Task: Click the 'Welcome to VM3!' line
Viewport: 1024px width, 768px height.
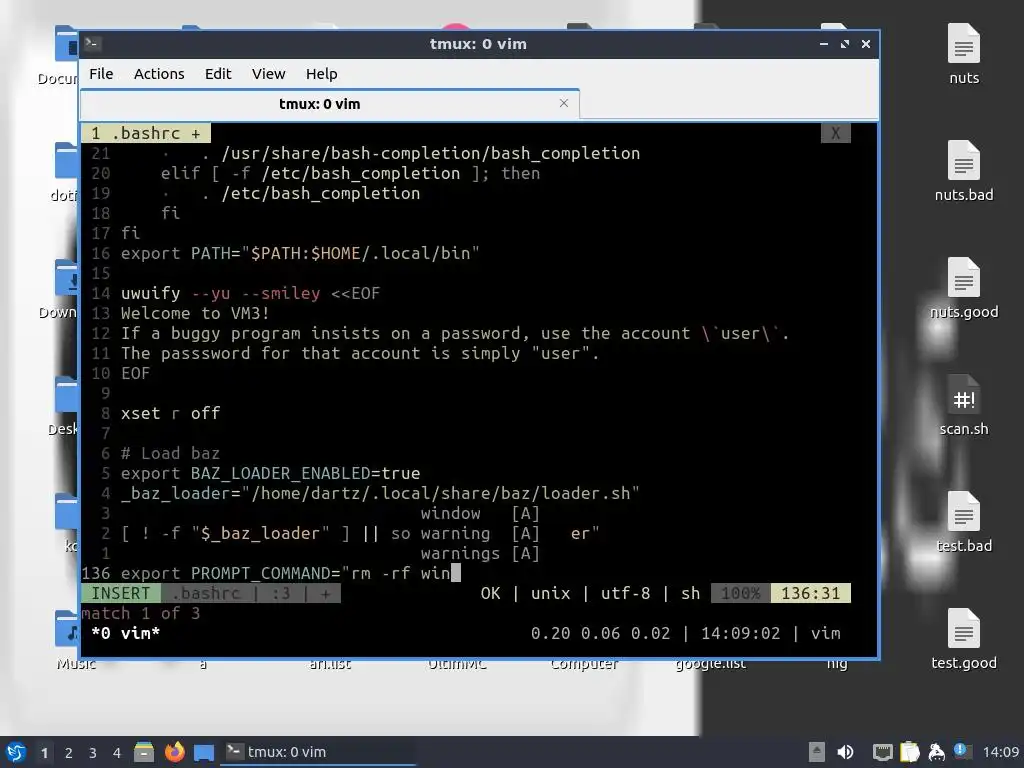Action: click(x=195, y=313)
